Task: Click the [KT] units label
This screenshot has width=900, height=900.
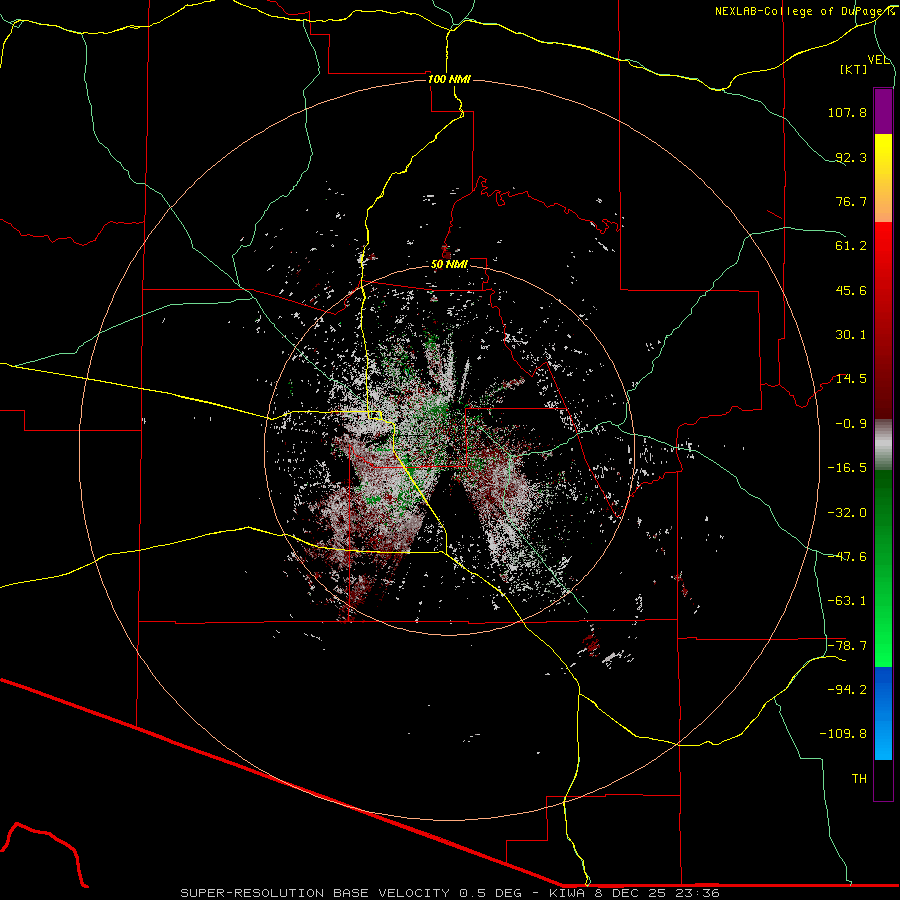Action: tap(854, 69)
